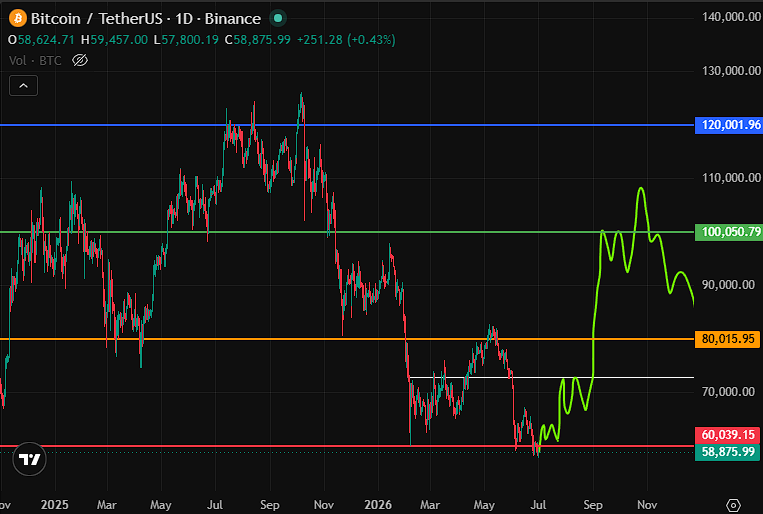Click the change value +251.28 (+0.43%)
Screen dimensions: 763x514
346,40
